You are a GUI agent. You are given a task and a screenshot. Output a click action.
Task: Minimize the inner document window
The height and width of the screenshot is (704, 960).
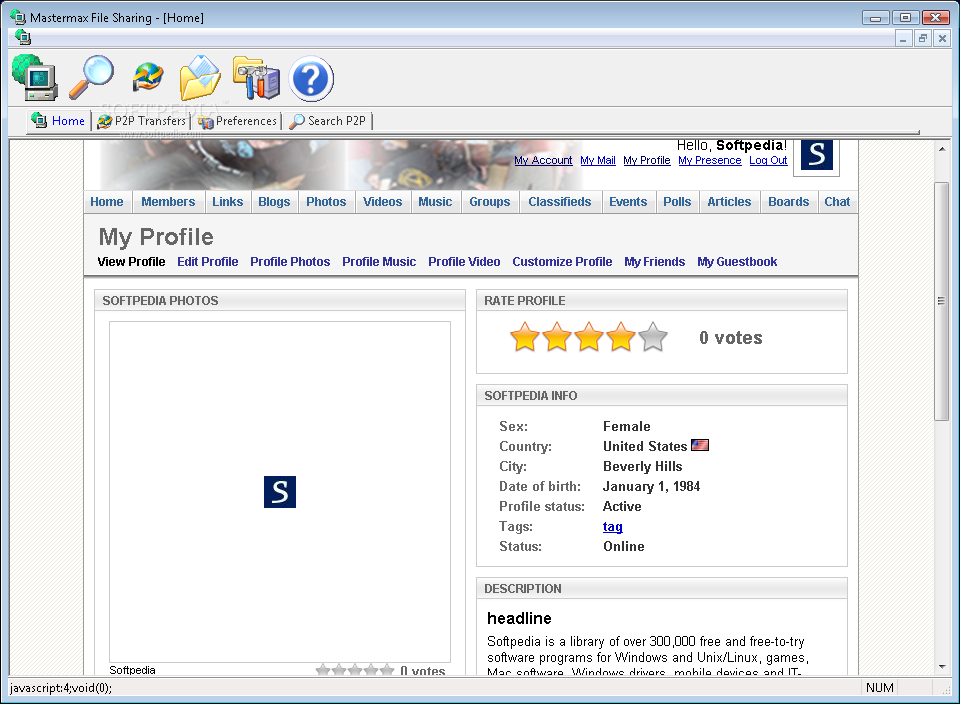coord(903,38)
